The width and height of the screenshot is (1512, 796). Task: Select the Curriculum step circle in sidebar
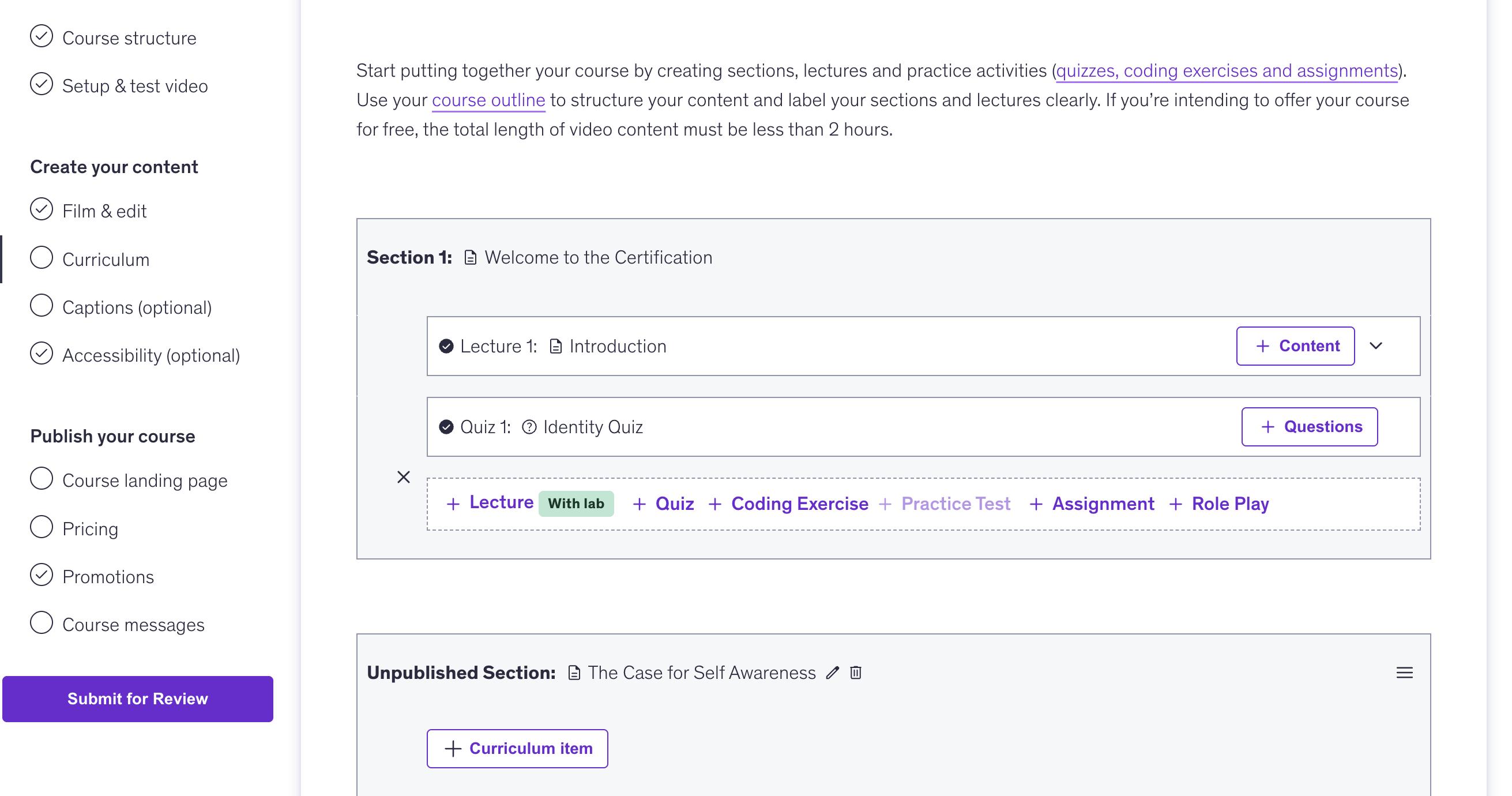click(x=42, y=258)
